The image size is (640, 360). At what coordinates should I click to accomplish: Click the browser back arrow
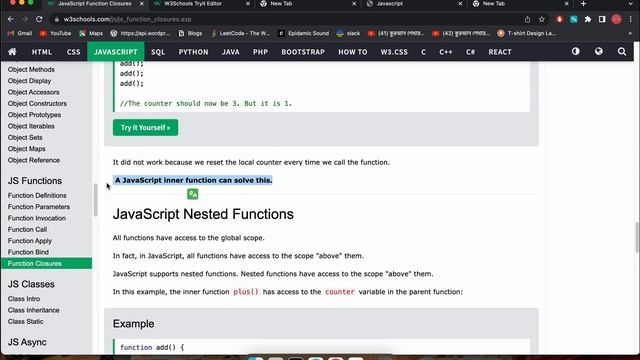click(11, 19)
